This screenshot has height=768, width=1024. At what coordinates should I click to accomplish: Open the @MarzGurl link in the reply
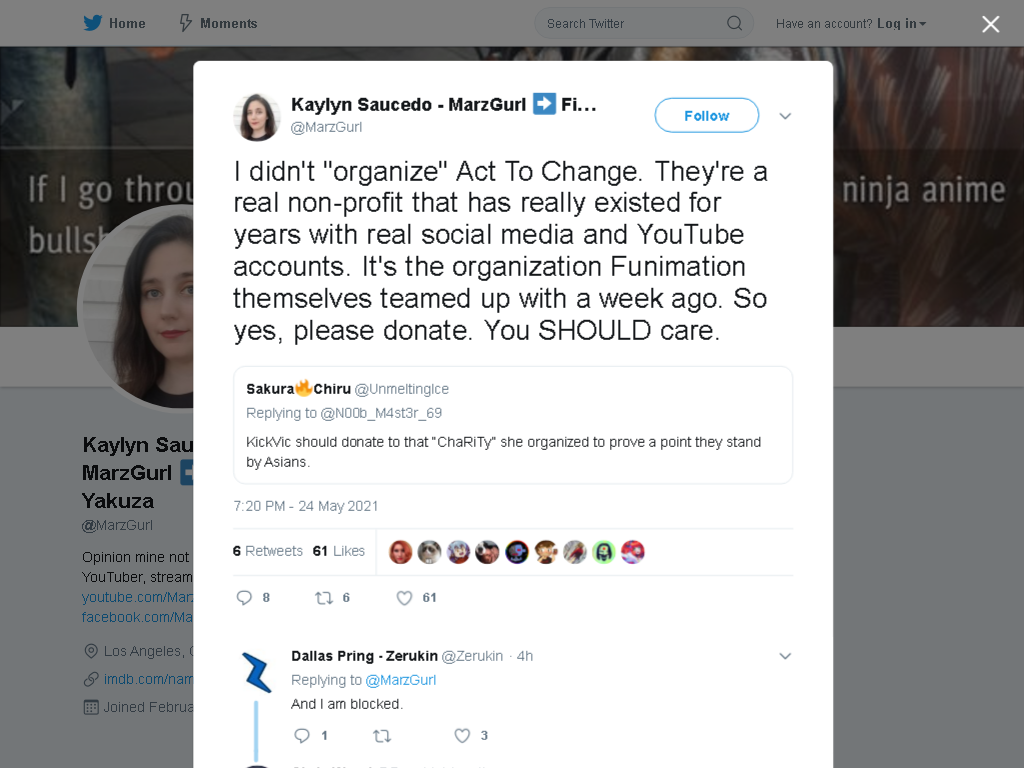400,680
